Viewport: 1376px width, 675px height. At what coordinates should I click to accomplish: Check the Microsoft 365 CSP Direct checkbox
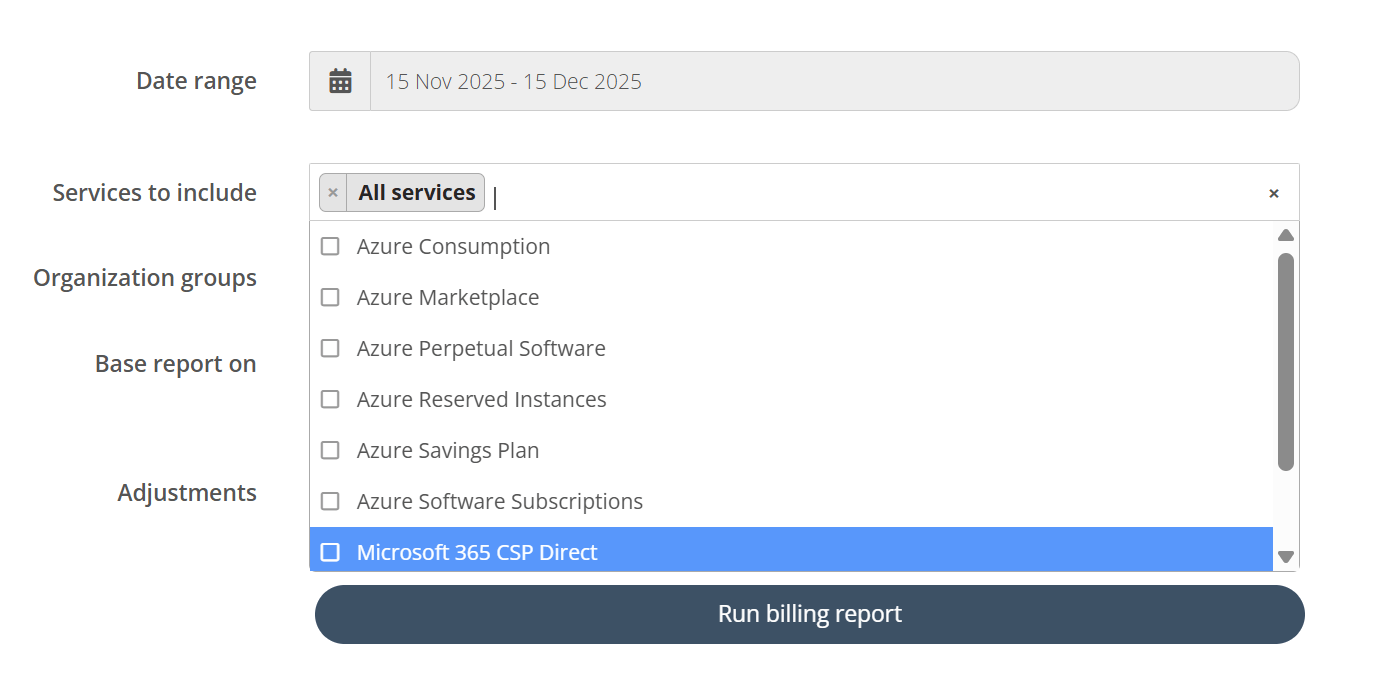click(330, 551)
